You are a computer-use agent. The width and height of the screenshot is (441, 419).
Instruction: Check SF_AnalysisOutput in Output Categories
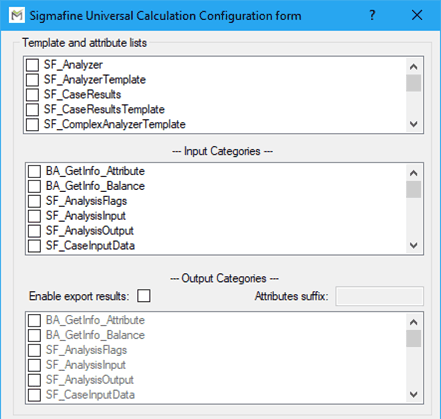pos(34,380)
